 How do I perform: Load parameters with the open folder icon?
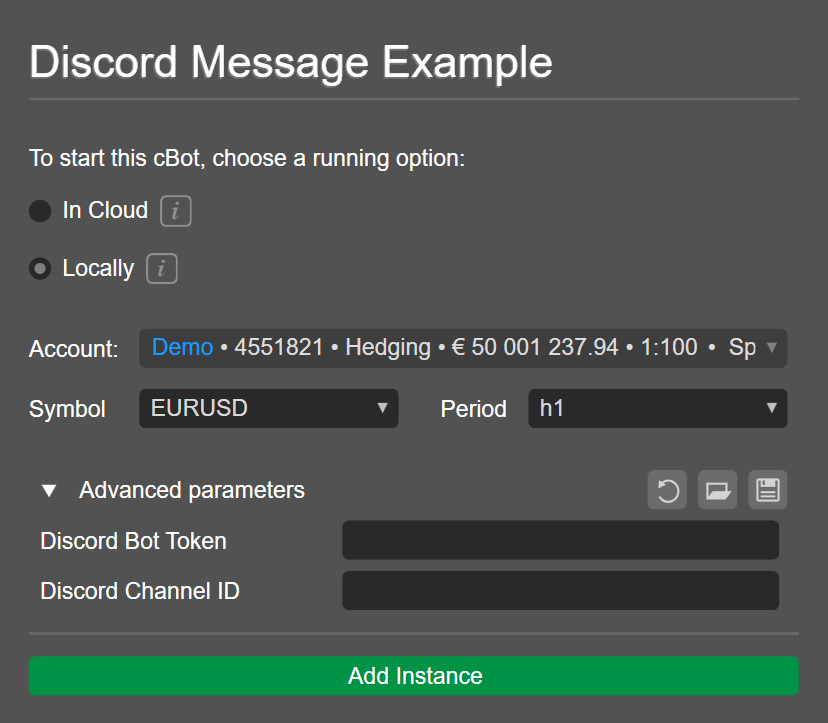coord(718,490)
